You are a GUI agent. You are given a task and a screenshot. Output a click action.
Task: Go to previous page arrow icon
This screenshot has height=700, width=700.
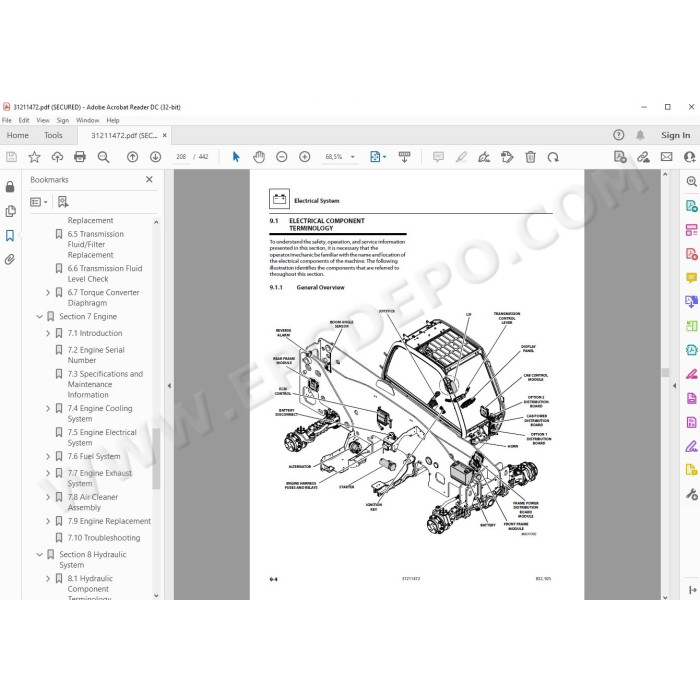[x=132, y=157]
